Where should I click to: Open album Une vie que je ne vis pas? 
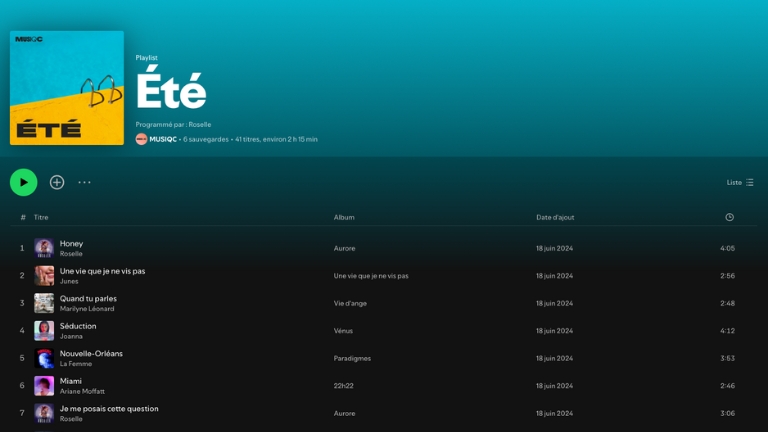(x=371, y=276)
